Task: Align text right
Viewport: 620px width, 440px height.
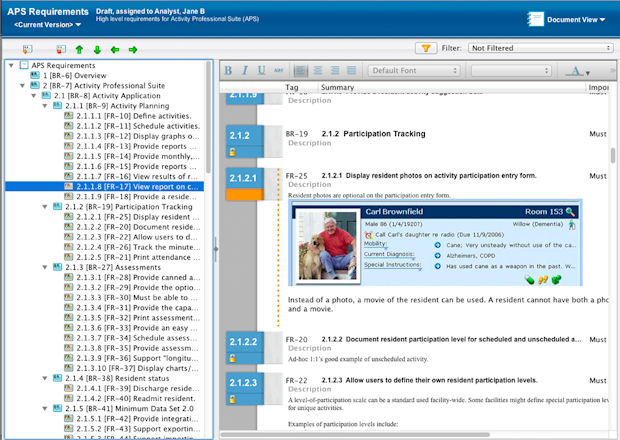Action: [x=335, y=71]
